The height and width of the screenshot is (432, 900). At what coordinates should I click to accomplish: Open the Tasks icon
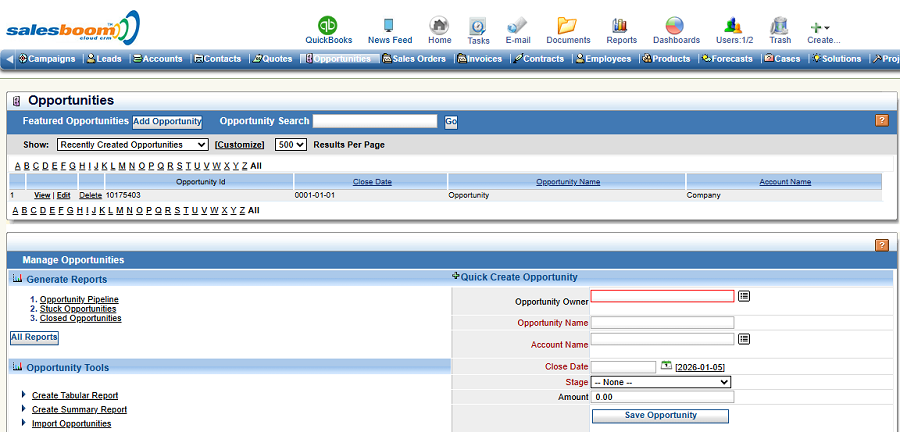click(x=478, y=25)
